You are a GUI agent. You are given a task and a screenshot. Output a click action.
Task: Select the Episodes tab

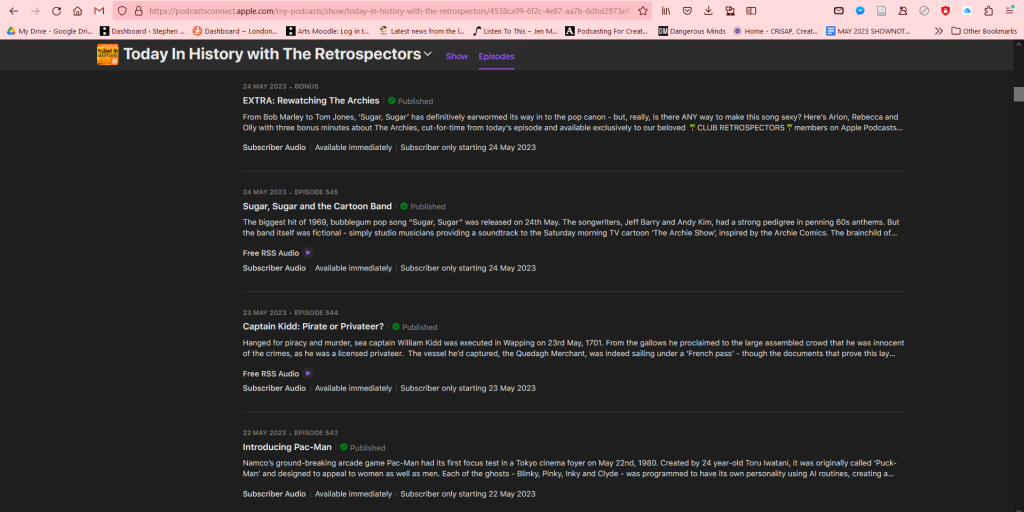click(496, 56)
